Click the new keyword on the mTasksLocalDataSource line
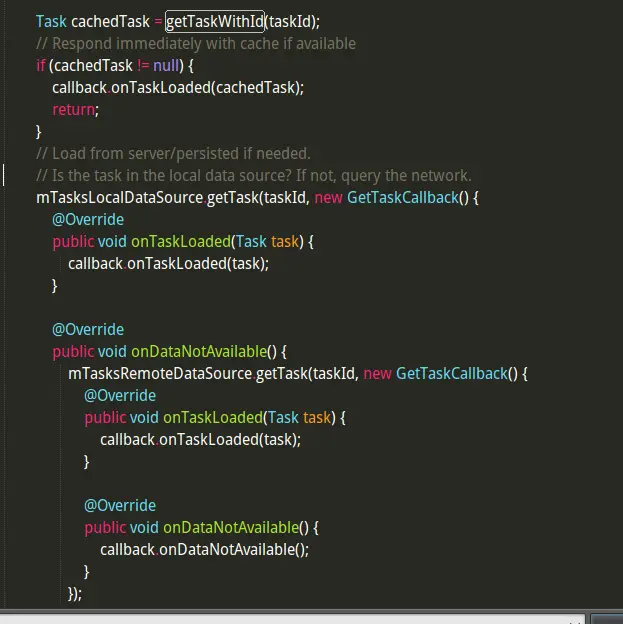This screenshot has width=623, height=624. pos(328,197)
